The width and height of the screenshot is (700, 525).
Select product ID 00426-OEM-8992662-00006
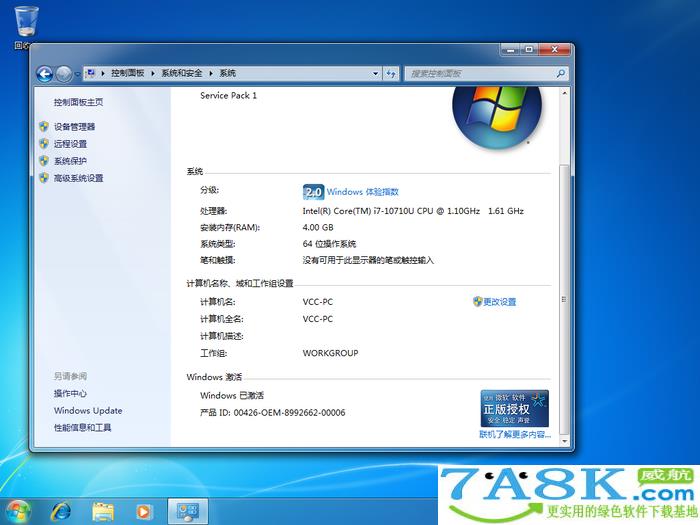[289, 412]
